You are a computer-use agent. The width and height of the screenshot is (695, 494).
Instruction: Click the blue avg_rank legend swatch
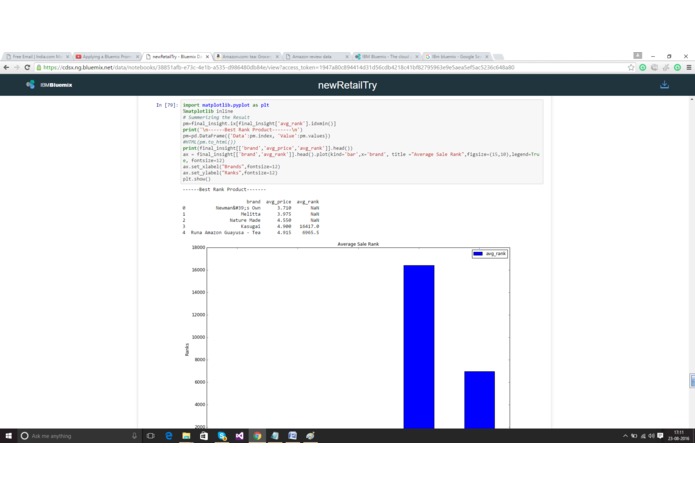point(478,254)
